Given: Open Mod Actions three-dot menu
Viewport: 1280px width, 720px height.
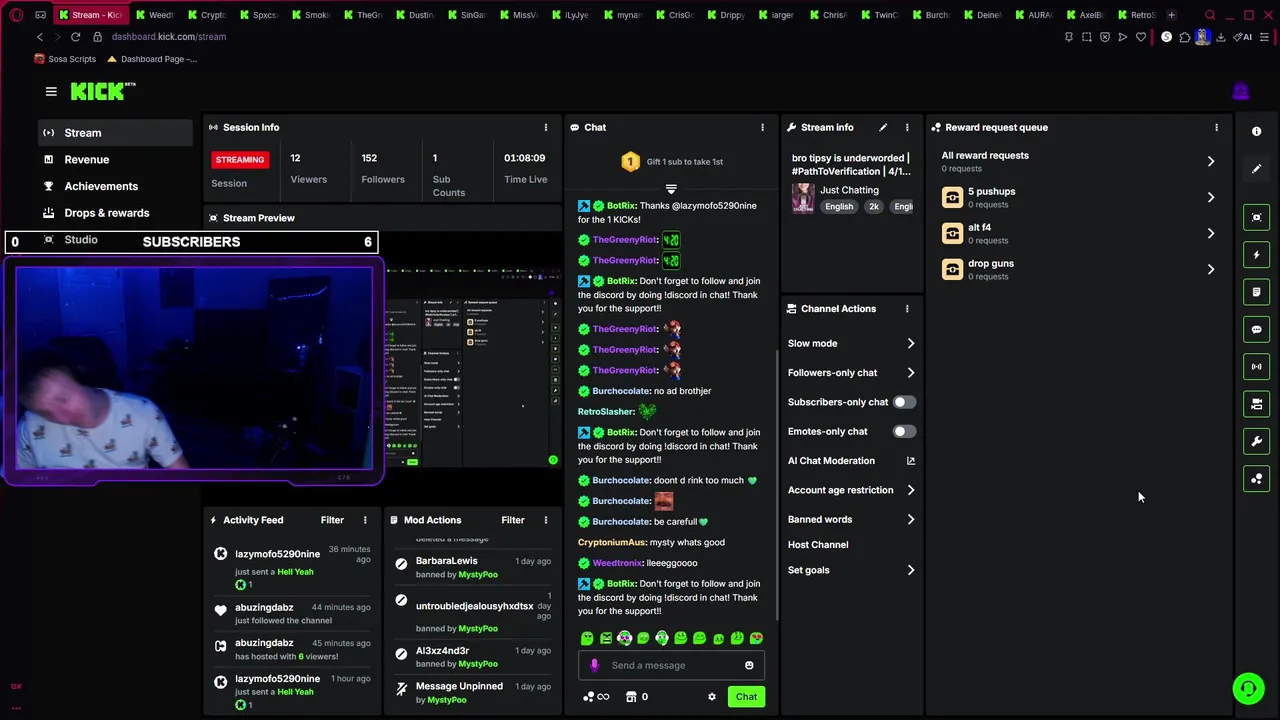Looking at the screenshot, I should (x=545, y=520).
